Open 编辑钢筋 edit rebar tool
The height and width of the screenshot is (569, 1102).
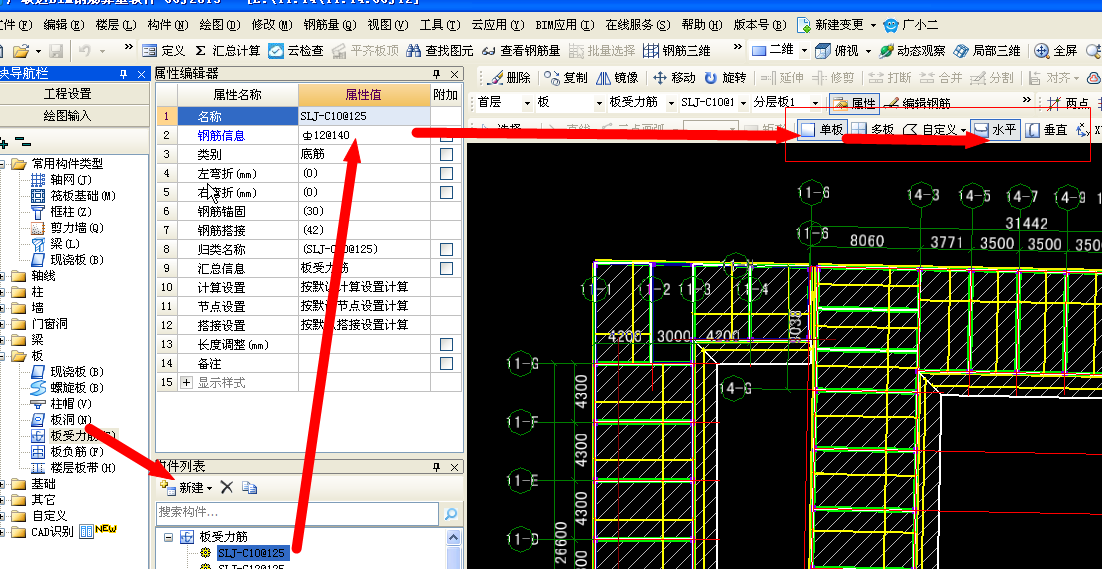pos(916,103)
